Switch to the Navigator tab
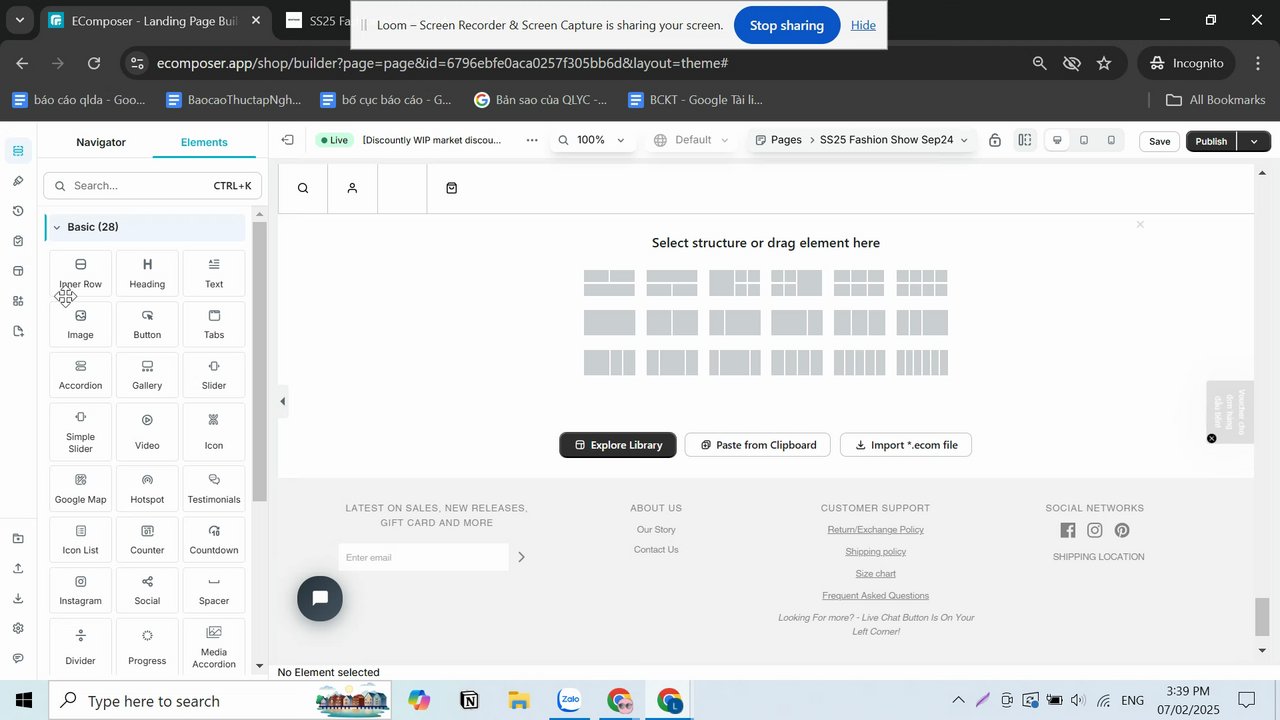Viewport: 1280px width, 720px height. click(x=101, y=142)
